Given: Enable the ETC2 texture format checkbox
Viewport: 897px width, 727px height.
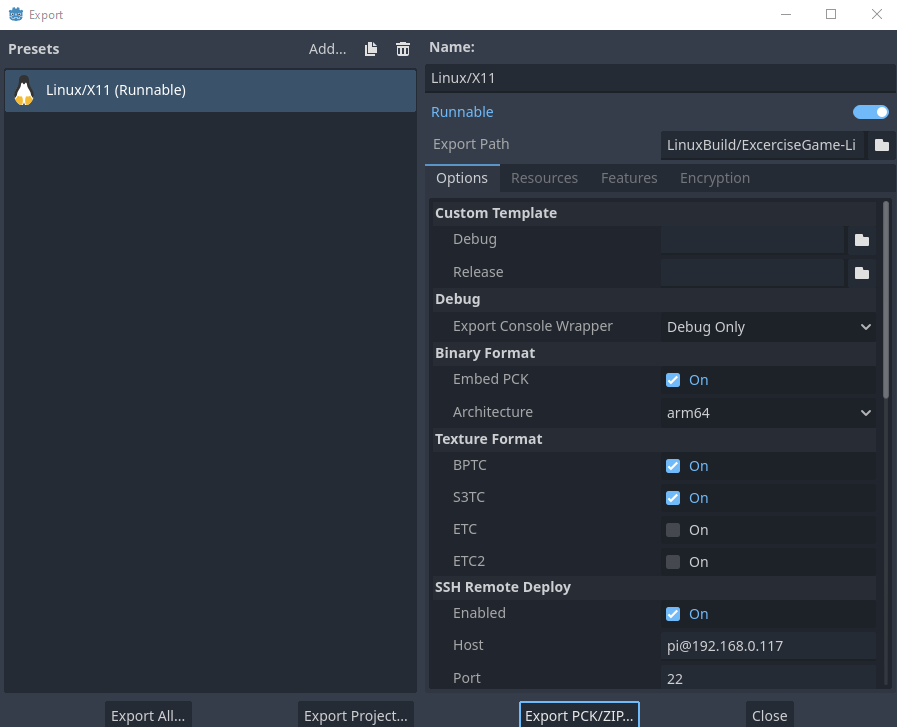Looking at the screenshot, I should pyautogui.click(x=673, y=562).
